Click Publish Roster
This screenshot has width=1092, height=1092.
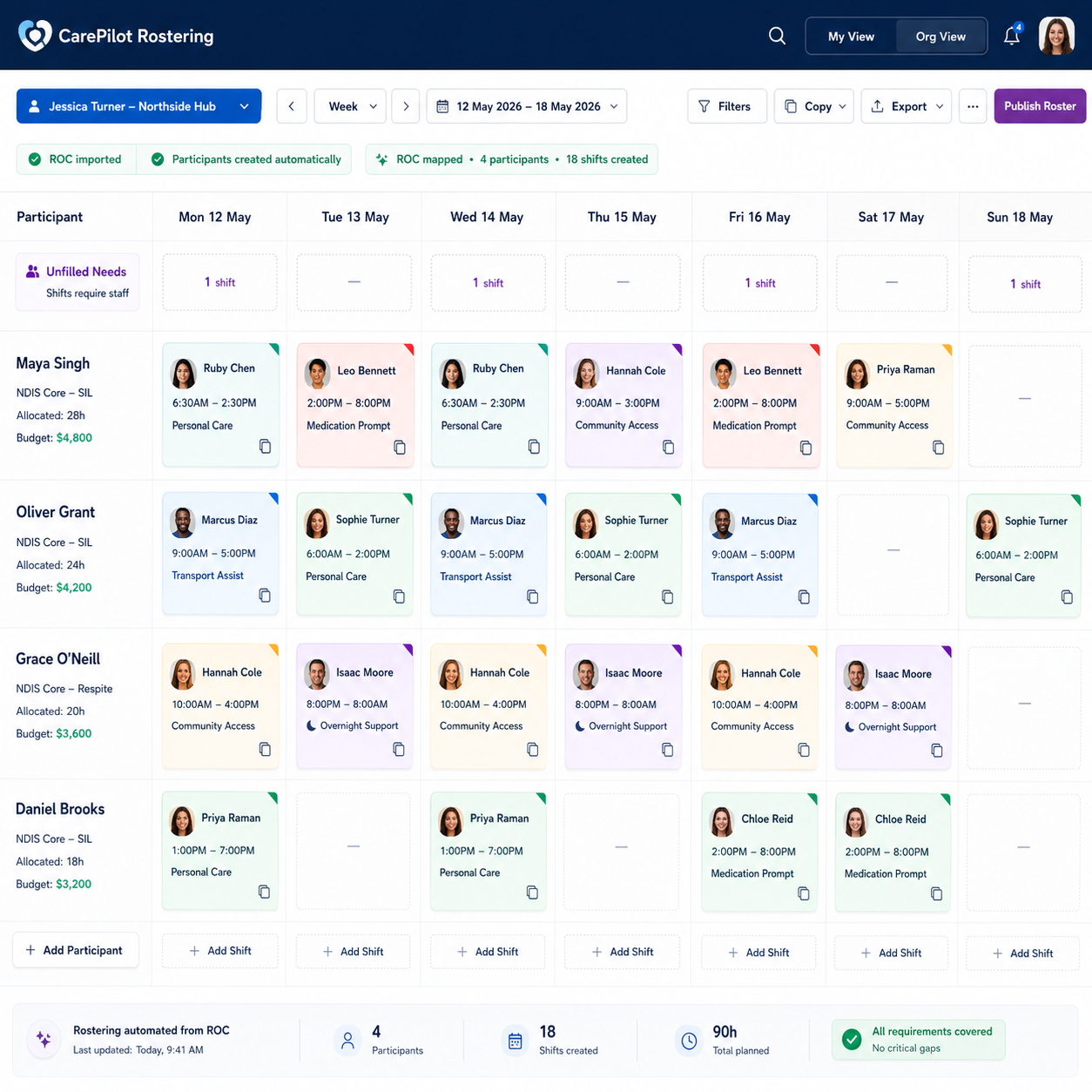click(x=1040, y=106)
